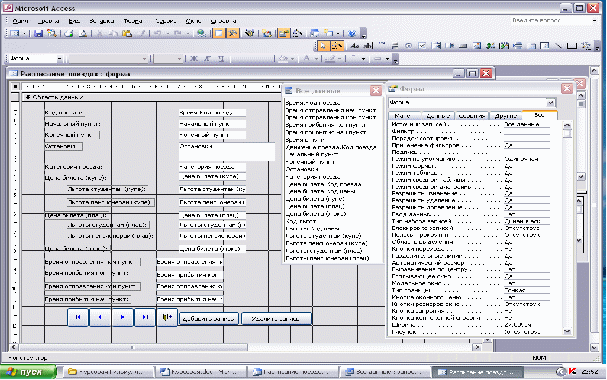This screenshot has width=607, height=380.
Task: Select the Label tool in the toolbox
Action: 355,46
